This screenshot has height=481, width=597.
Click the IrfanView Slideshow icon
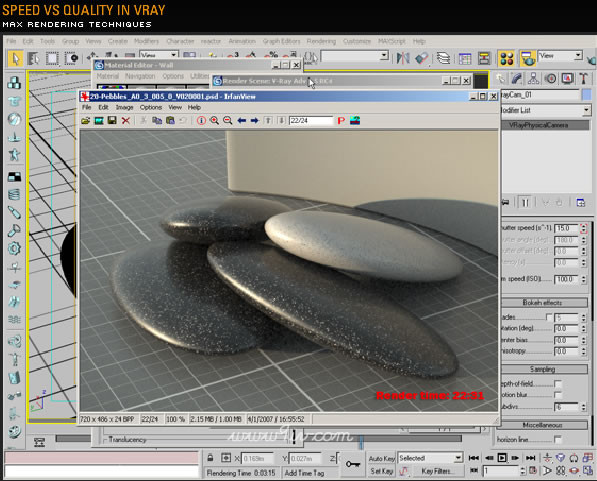(x=99, y=121)
